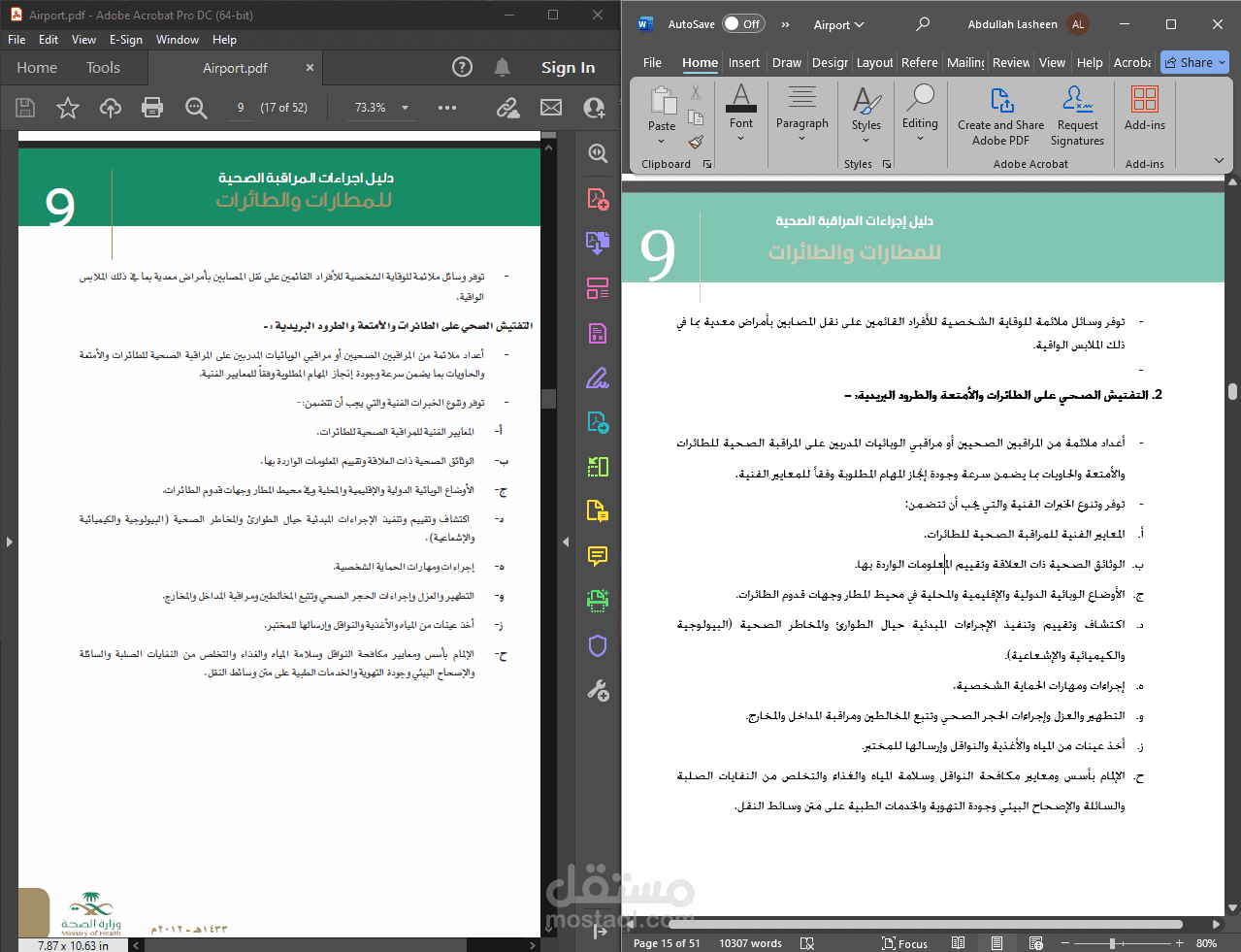The height and width of the screenshot is (952, 1241).
Task: Expand Editing dropdown in Word ribbon
Action: [920, 139]
